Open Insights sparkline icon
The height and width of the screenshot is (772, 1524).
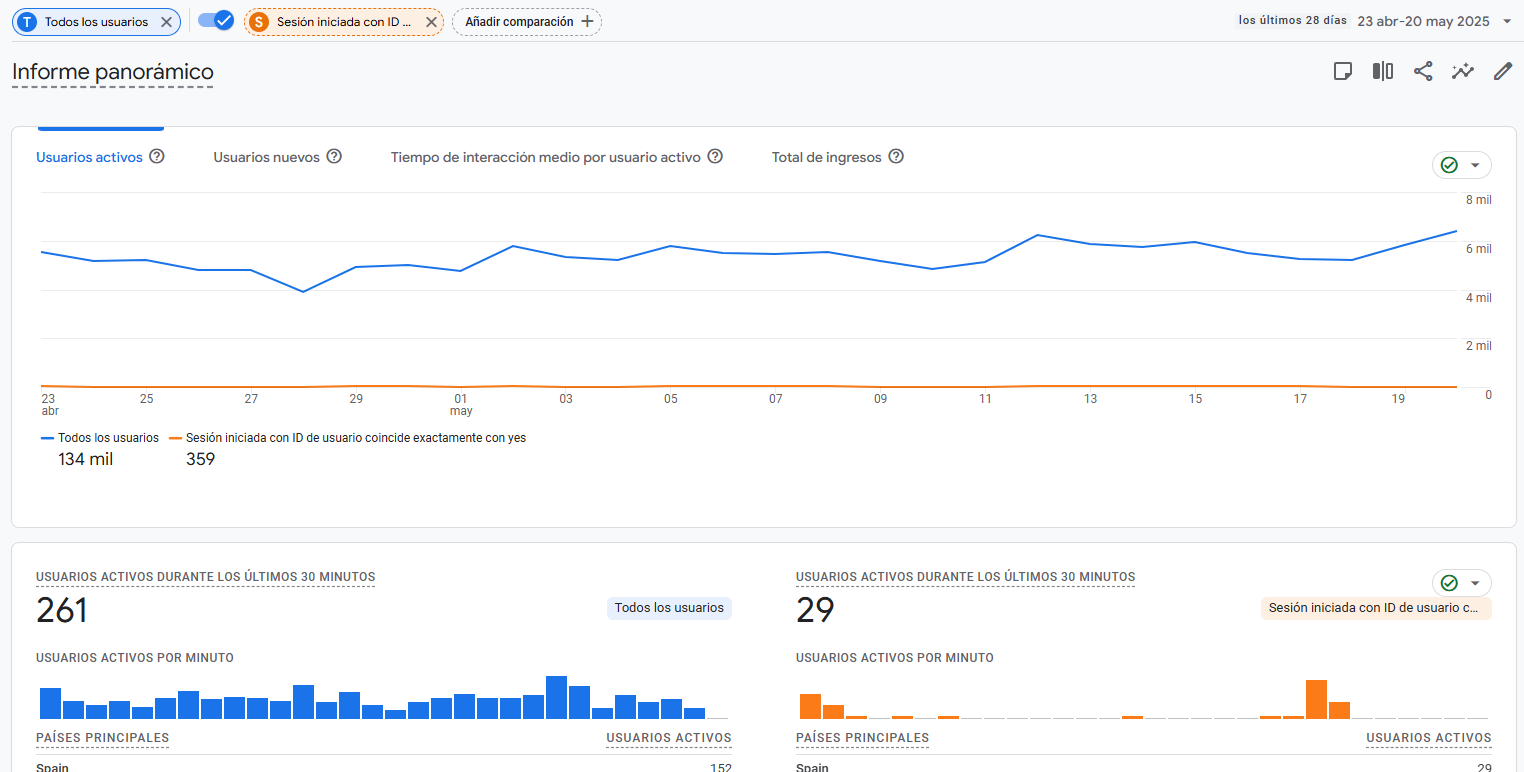click(x=1463, y=71)
